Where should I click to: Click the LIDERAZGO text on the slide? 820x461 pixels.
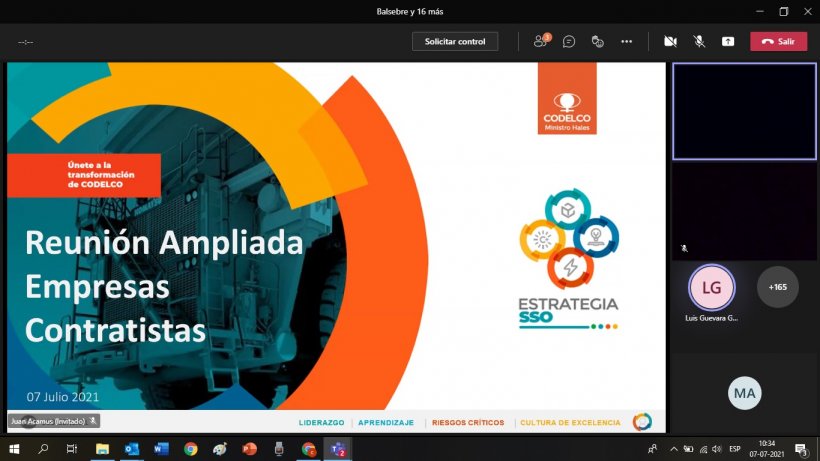(321, 422)
